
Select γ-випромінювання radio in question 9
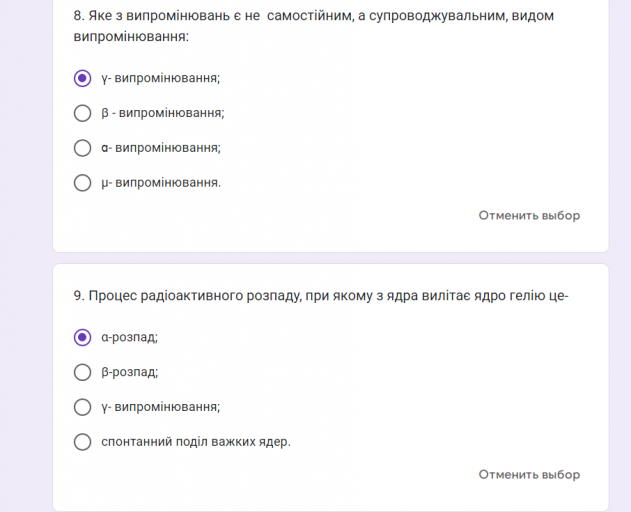click(83, 407)
